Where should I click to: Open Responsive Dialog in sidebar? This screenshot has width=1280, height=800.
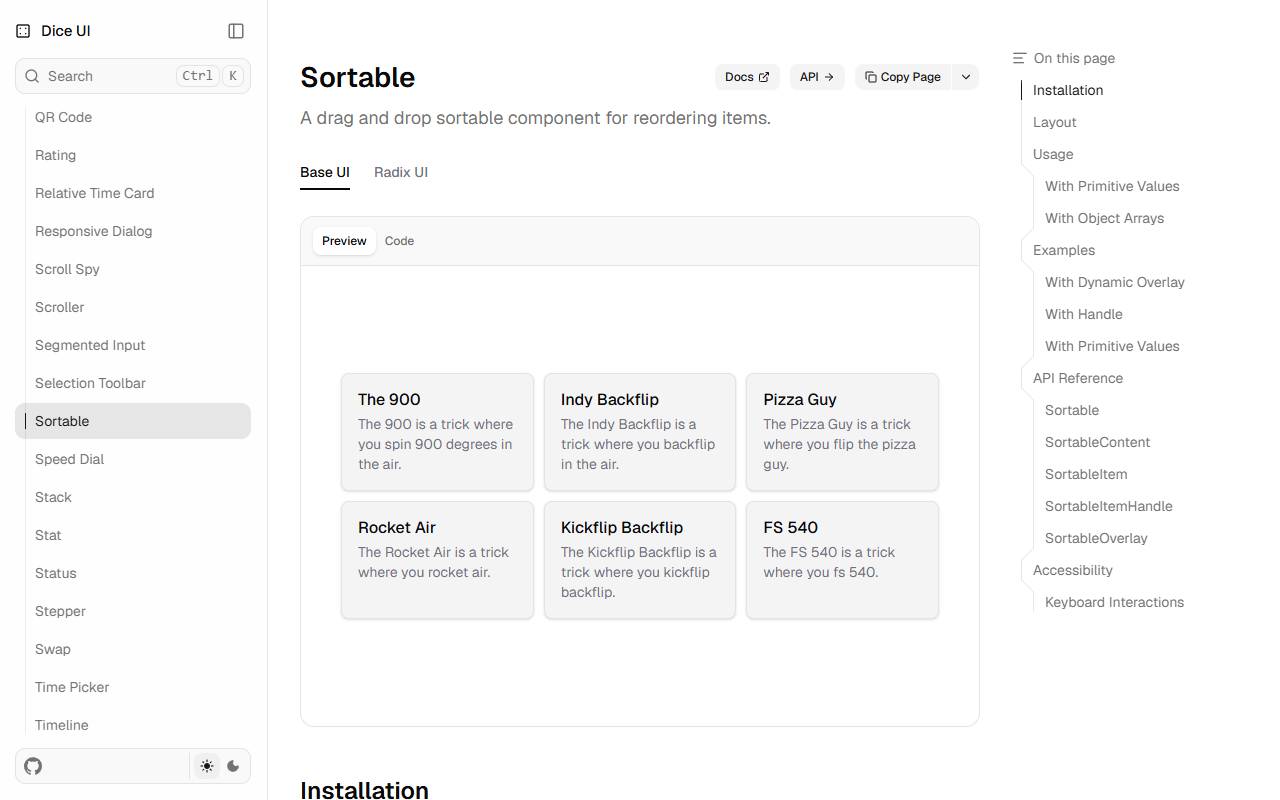[133, 231]
